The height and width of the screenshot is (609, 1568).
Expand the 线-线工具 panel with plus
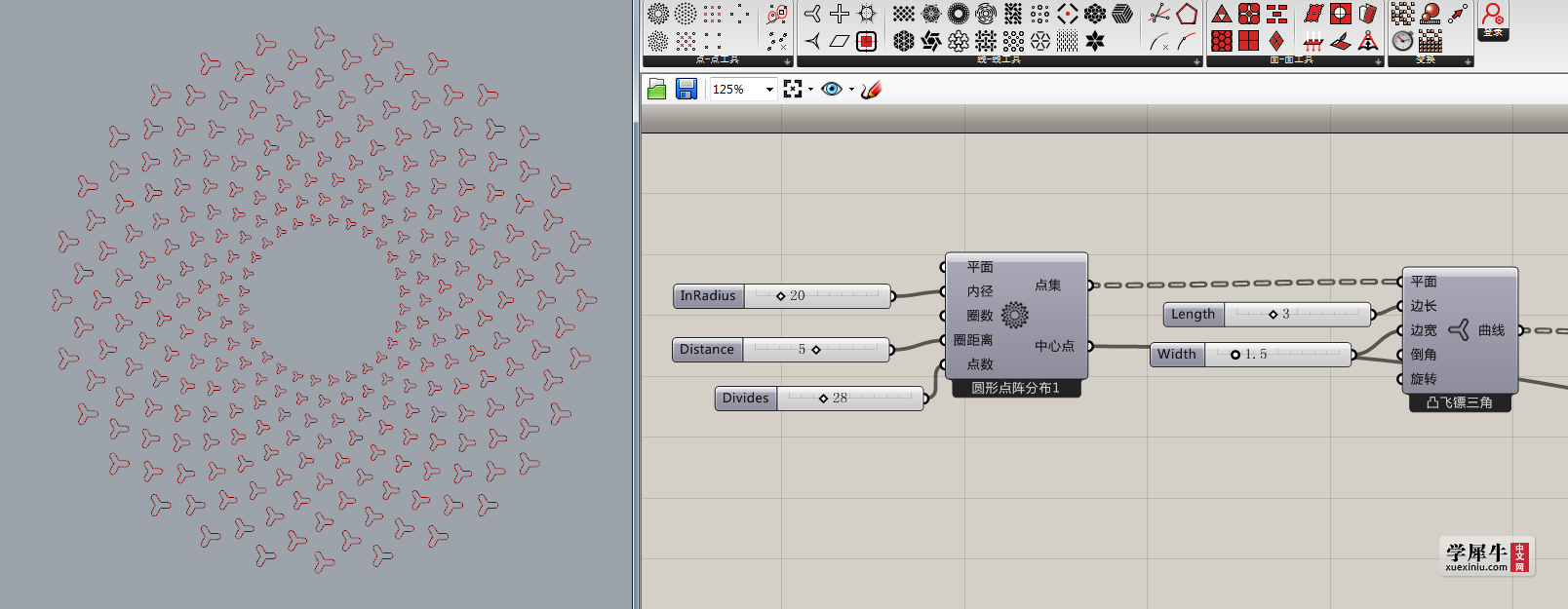pos(1196,61)
